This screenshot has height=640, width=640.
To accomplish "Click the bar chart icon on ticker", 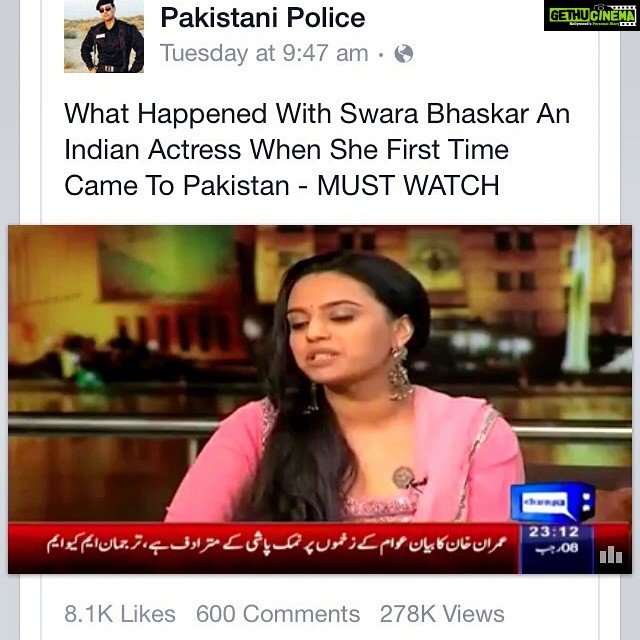I will click(611, 555).
